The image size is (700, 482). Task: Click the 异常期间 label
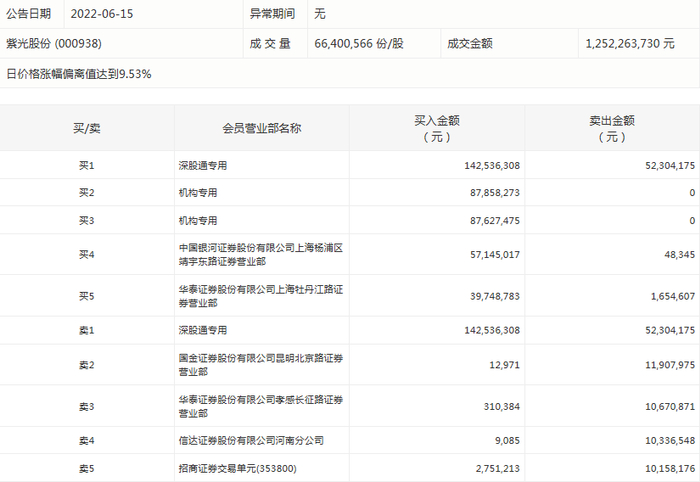coord(272,14)
